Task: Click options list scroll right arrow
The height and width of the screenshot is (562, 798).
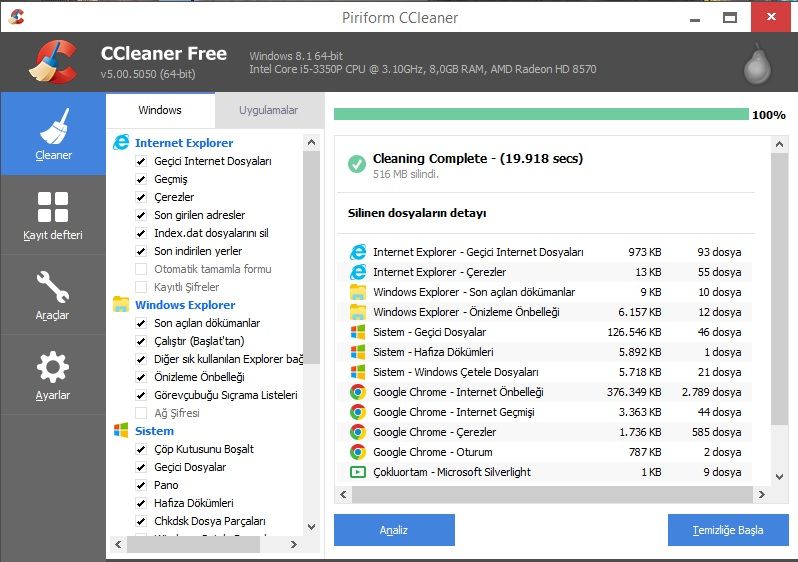Action: pos(294,544)
